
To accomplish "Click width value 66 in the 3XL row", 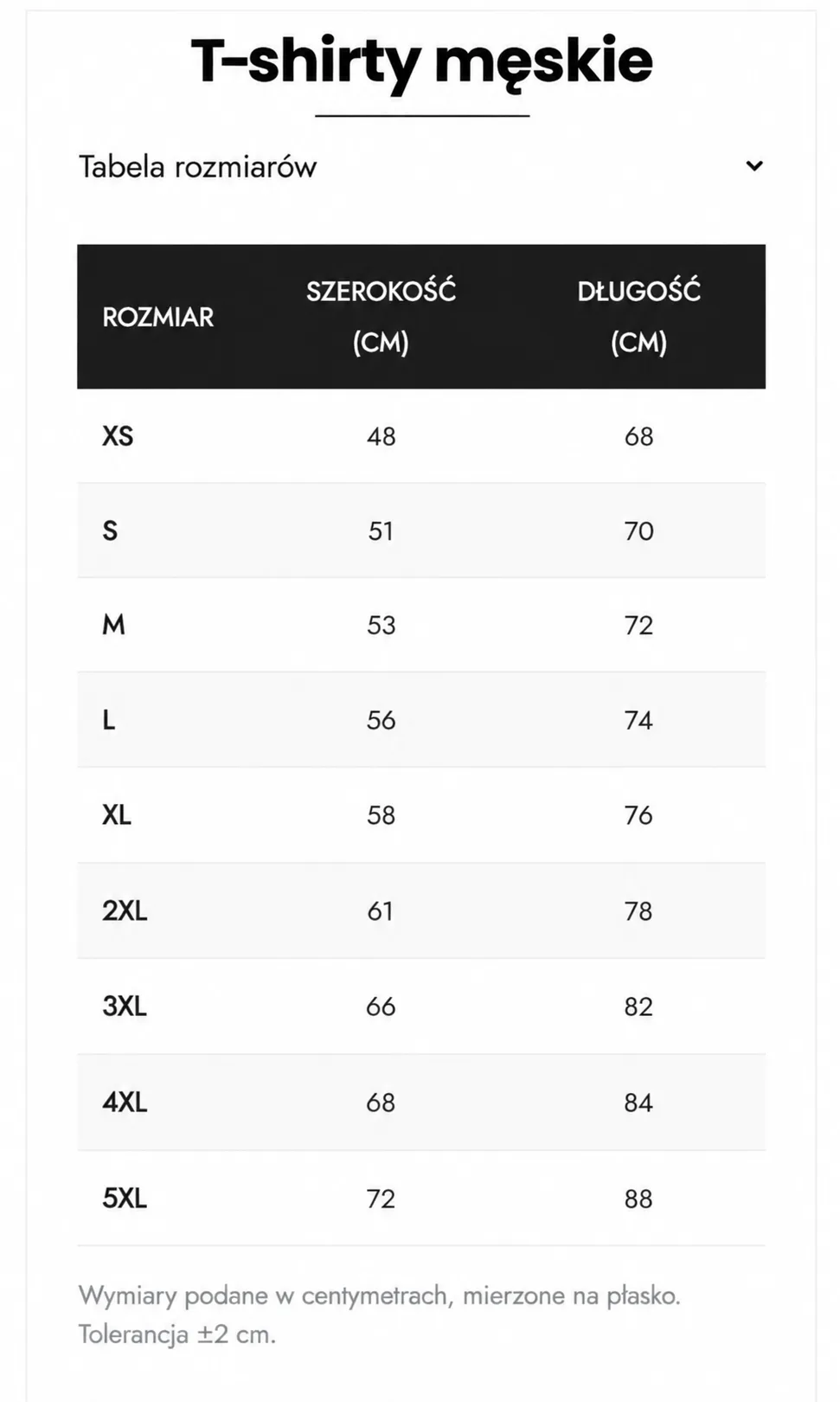I will pyautogui.click(x=381, y=1006).
